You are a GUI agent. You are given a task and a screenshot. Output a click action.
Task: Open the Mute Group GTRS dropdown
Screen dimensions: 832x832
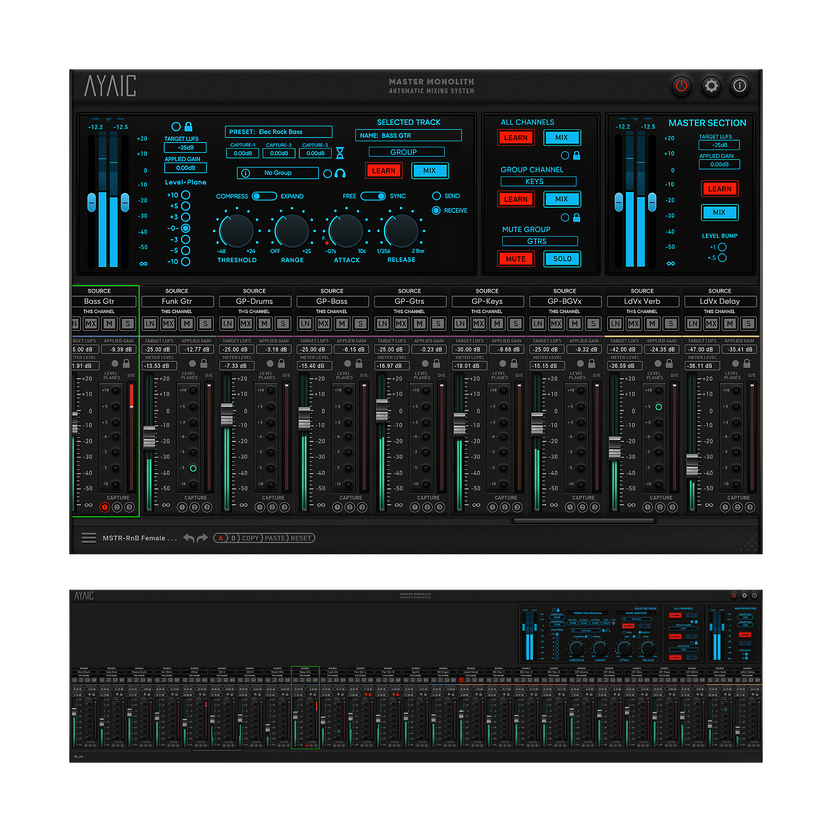[538, 241]
